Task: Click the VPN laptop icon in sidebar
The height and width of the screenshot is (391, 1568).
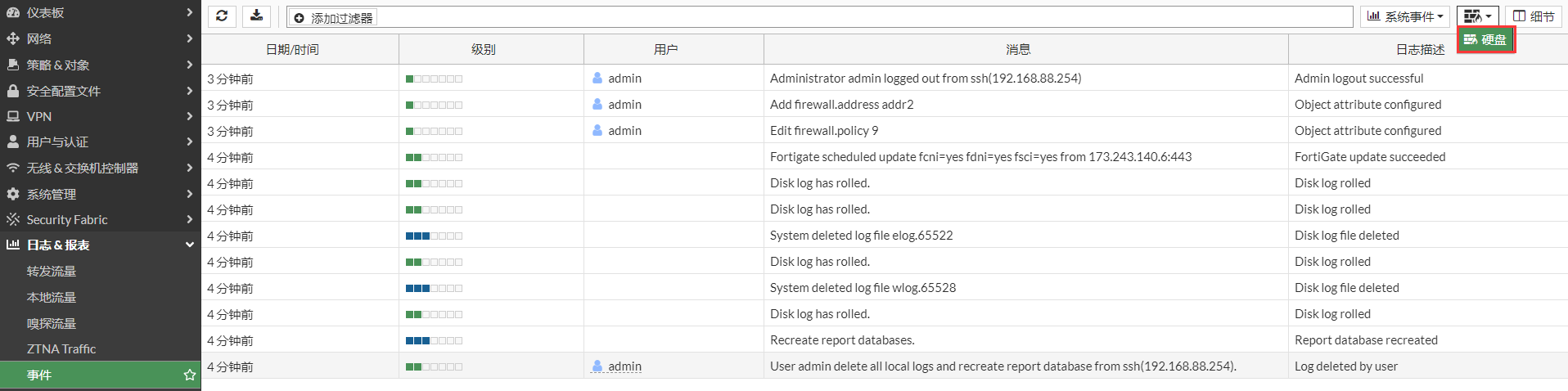Action: [x=13, y=116]
